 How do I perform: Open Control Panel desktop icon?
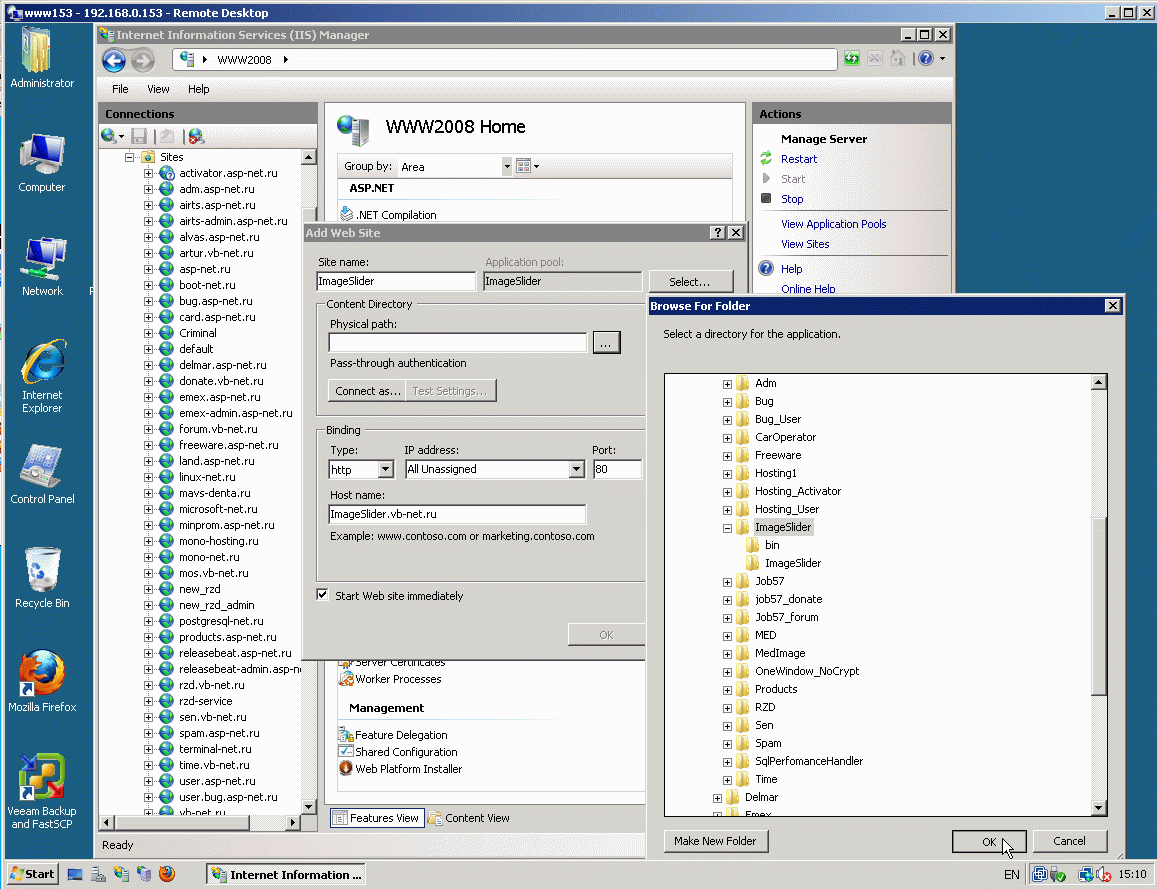[x=42, y=475]
